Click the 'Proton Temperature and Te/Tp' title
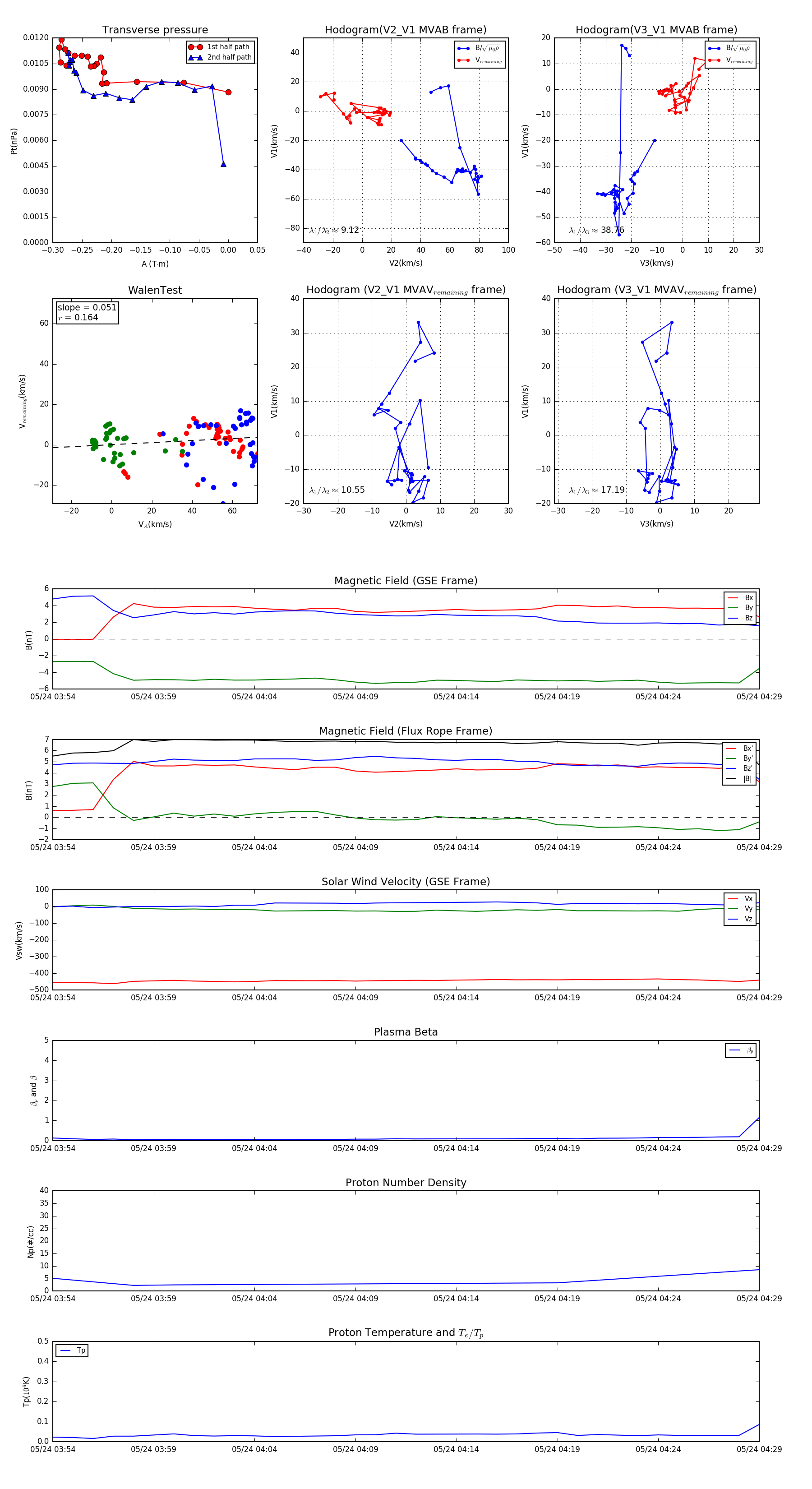The height and width of the screenshot is (1489, 812). [x=406, y=1333]
